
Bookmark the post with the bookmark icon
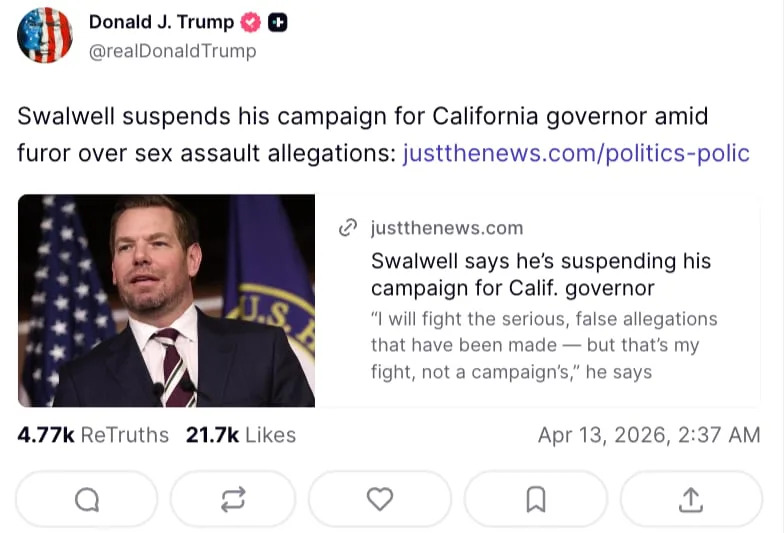(536, 499)
